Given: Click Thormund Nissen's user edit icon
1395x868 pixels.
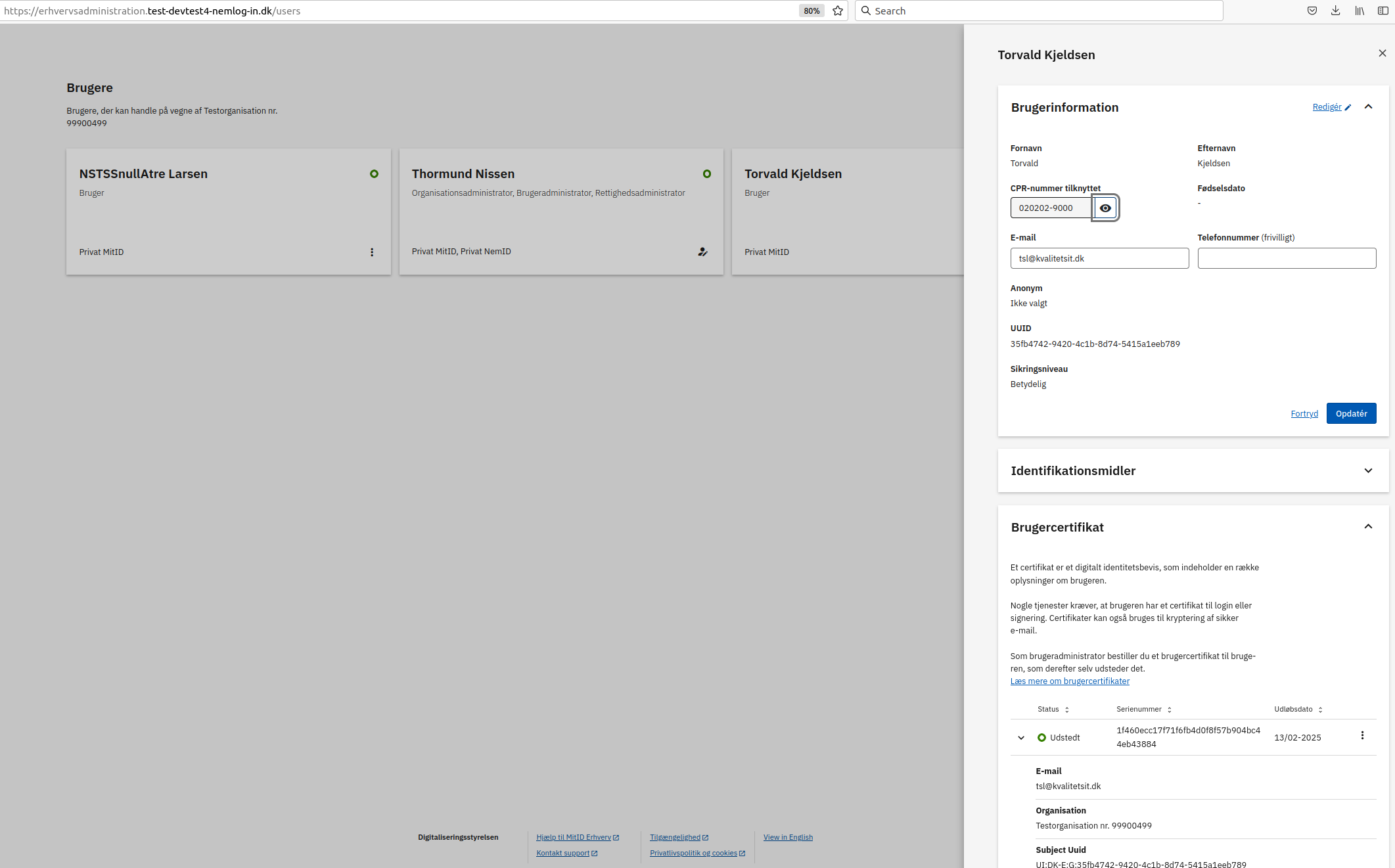Looking at the screenshot, I should (x=702, y=252).
